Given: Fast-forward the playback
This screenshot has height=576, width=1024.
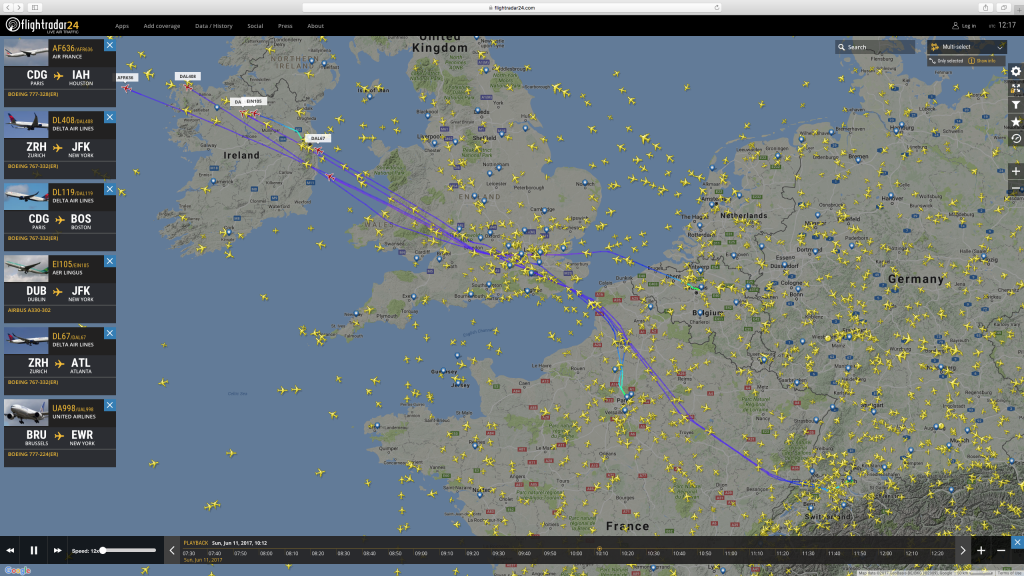Looking at the screenshot, I should [57, 551].
